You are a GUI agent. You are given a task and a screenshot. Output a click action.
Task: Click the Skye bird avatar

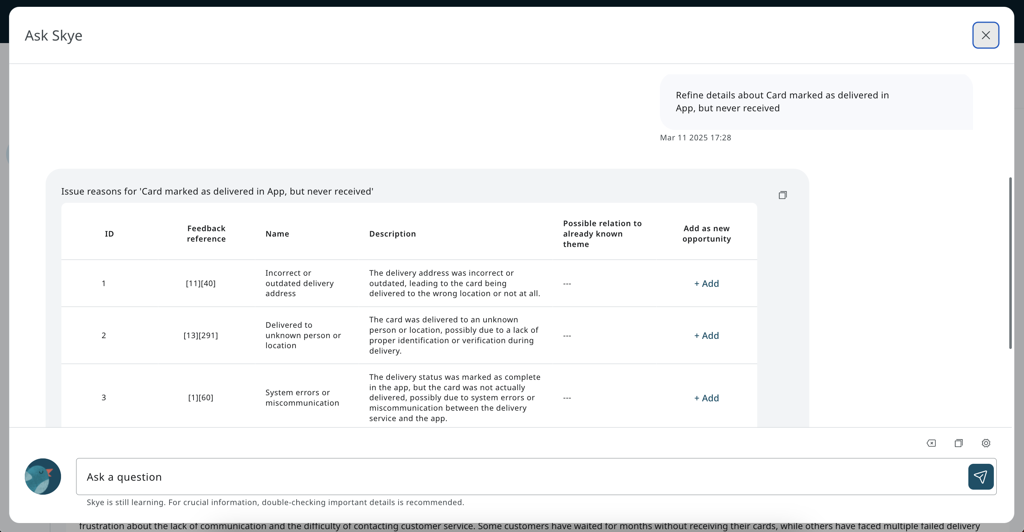point(43,477)
